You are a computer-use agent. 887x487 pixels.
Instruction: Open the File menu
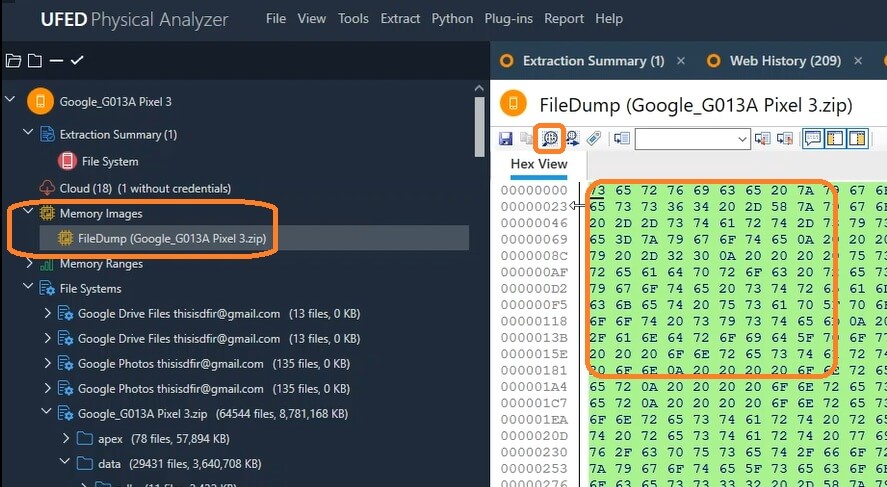click(x=275, y=19)
